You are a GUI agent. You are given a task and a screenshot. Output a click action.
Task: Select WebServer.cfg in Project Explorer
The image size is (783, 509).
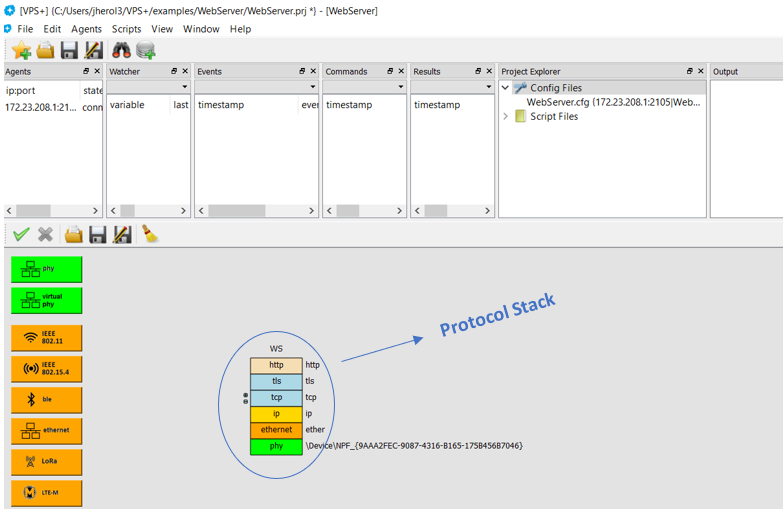click(613, 102)
